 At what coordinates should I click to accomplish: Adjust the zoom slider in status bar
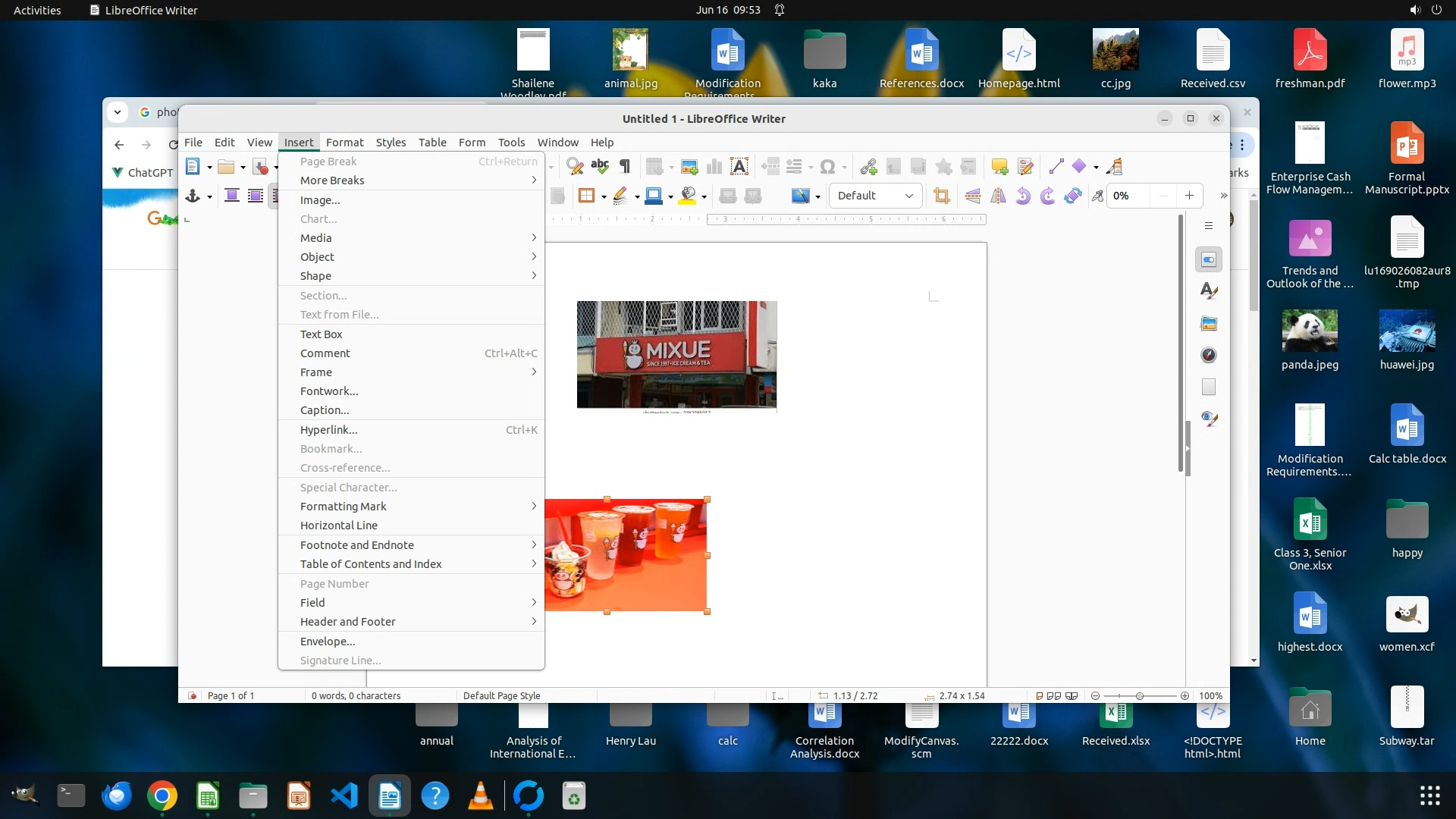[x=1139, y=695]
